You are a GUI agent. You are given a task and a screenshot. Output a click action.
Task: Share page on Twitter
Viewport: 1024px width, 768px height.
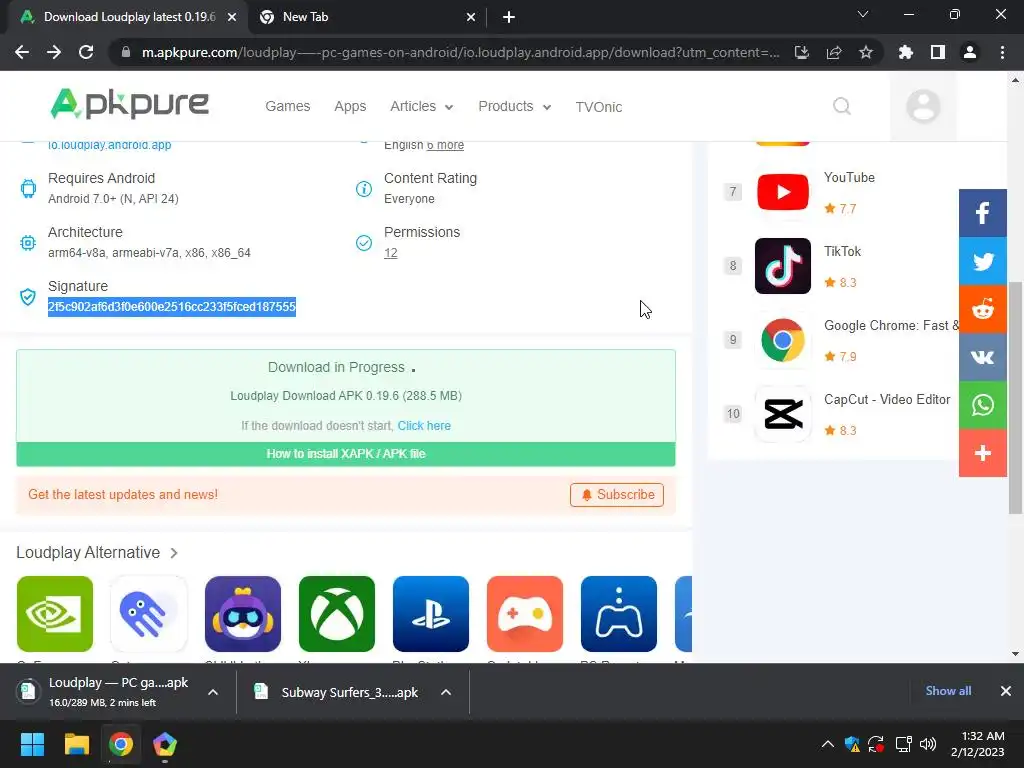[982, 261]
